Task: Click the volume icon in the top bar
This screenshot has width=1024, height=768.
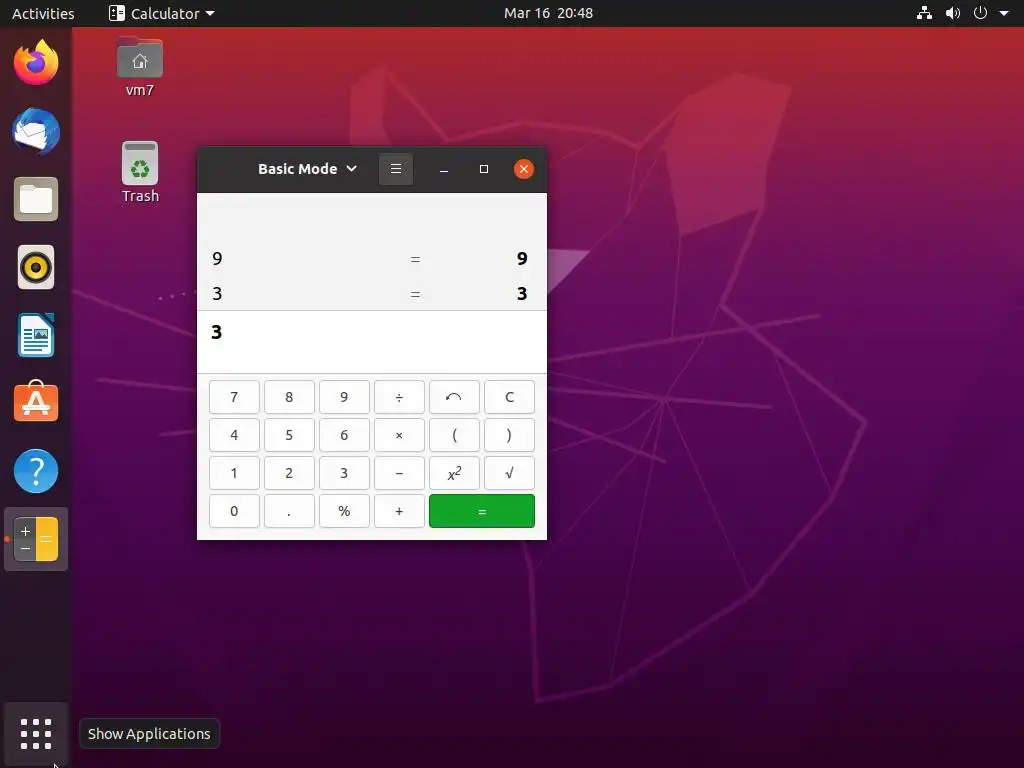Action: click(953, 13)
